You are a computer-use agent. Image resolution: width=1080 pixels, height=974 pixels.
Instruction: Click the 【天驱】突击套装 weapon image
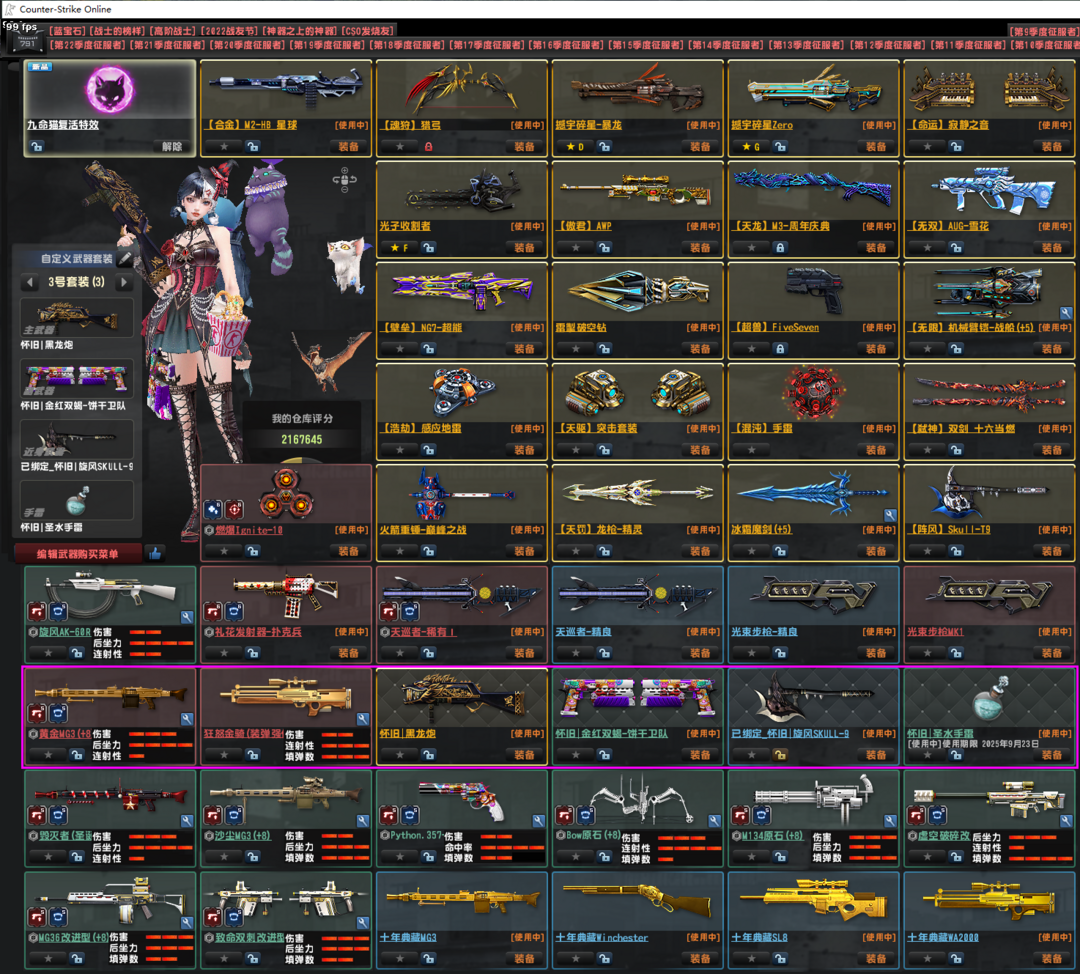tap(637, 393)
